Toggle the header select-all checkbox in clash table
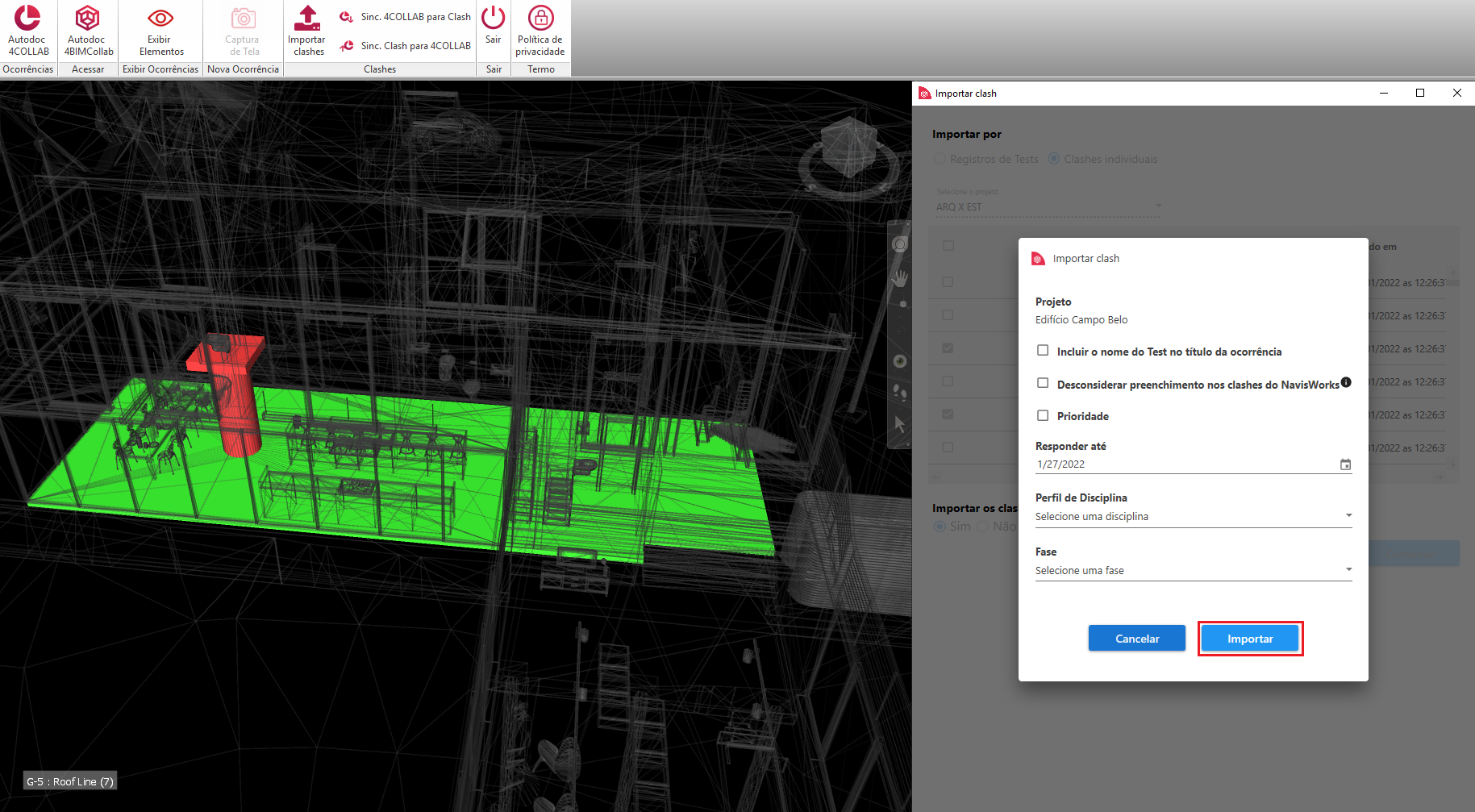The width and height of the screenshot is (1475, 812). pyautogui.click(x=948, y=246)
